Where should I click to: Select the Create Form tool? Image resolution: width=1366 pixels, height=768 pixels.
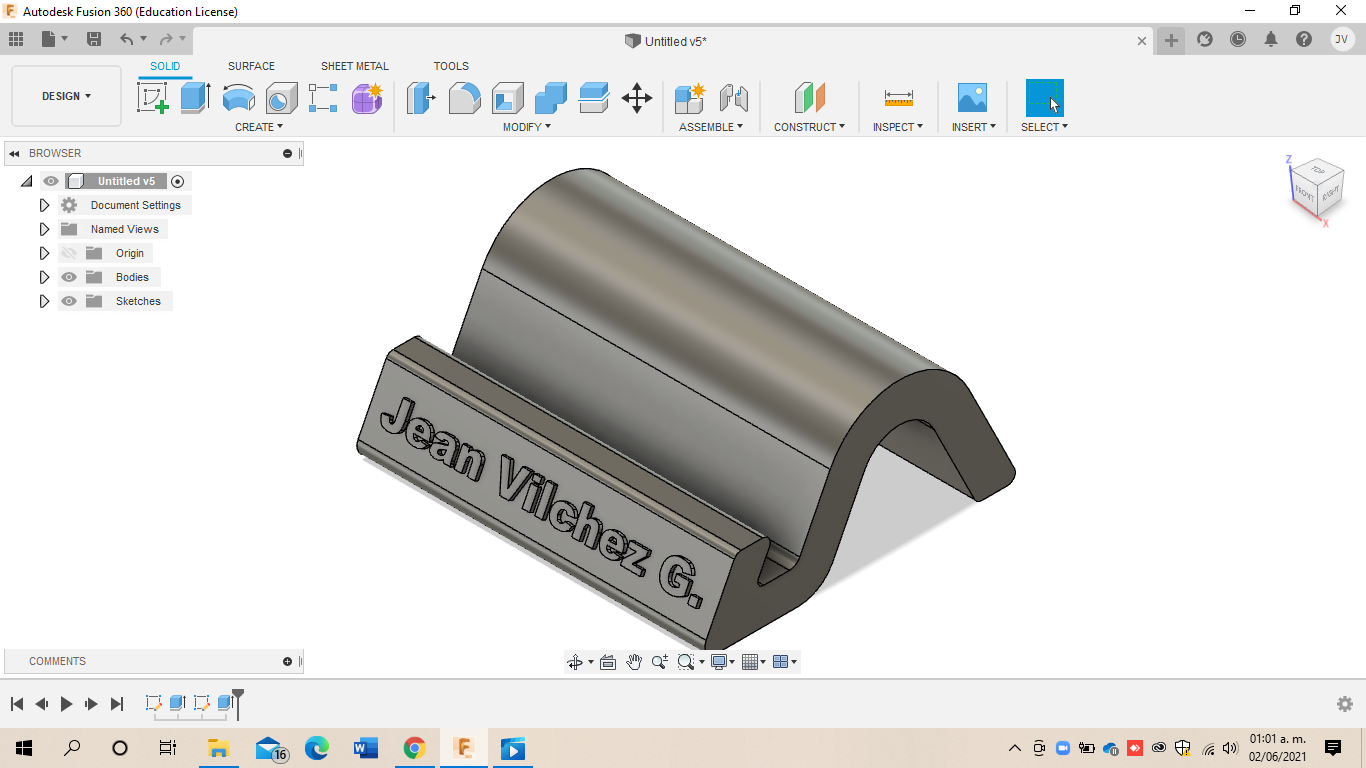pyautogui.click(x=367, y=98)
